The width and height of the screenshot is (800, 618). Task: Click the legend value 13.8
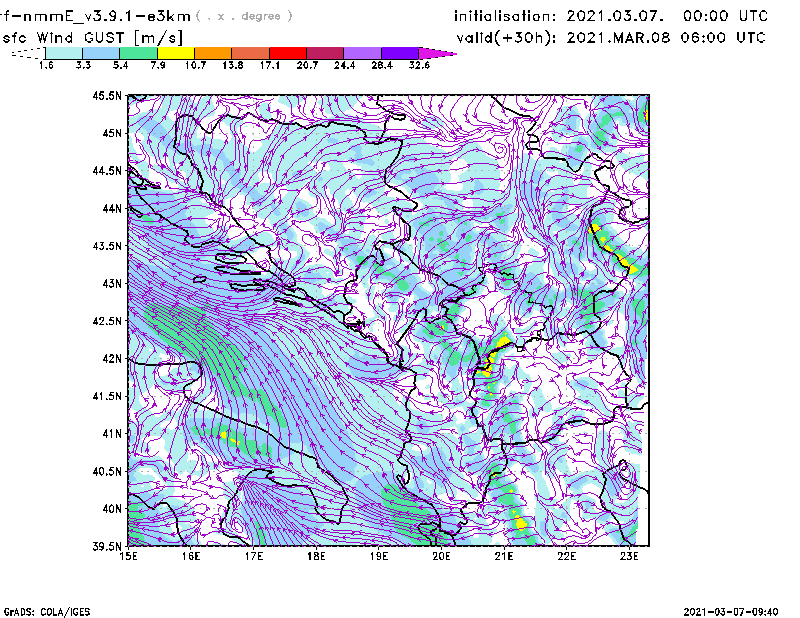pos(233,65)
